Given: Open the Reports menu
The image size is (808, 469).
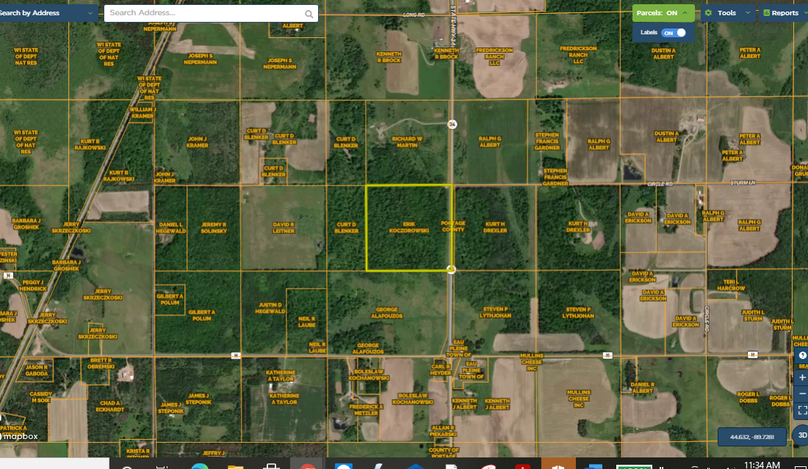Looking at the screenshot, I should coord(784,13).
